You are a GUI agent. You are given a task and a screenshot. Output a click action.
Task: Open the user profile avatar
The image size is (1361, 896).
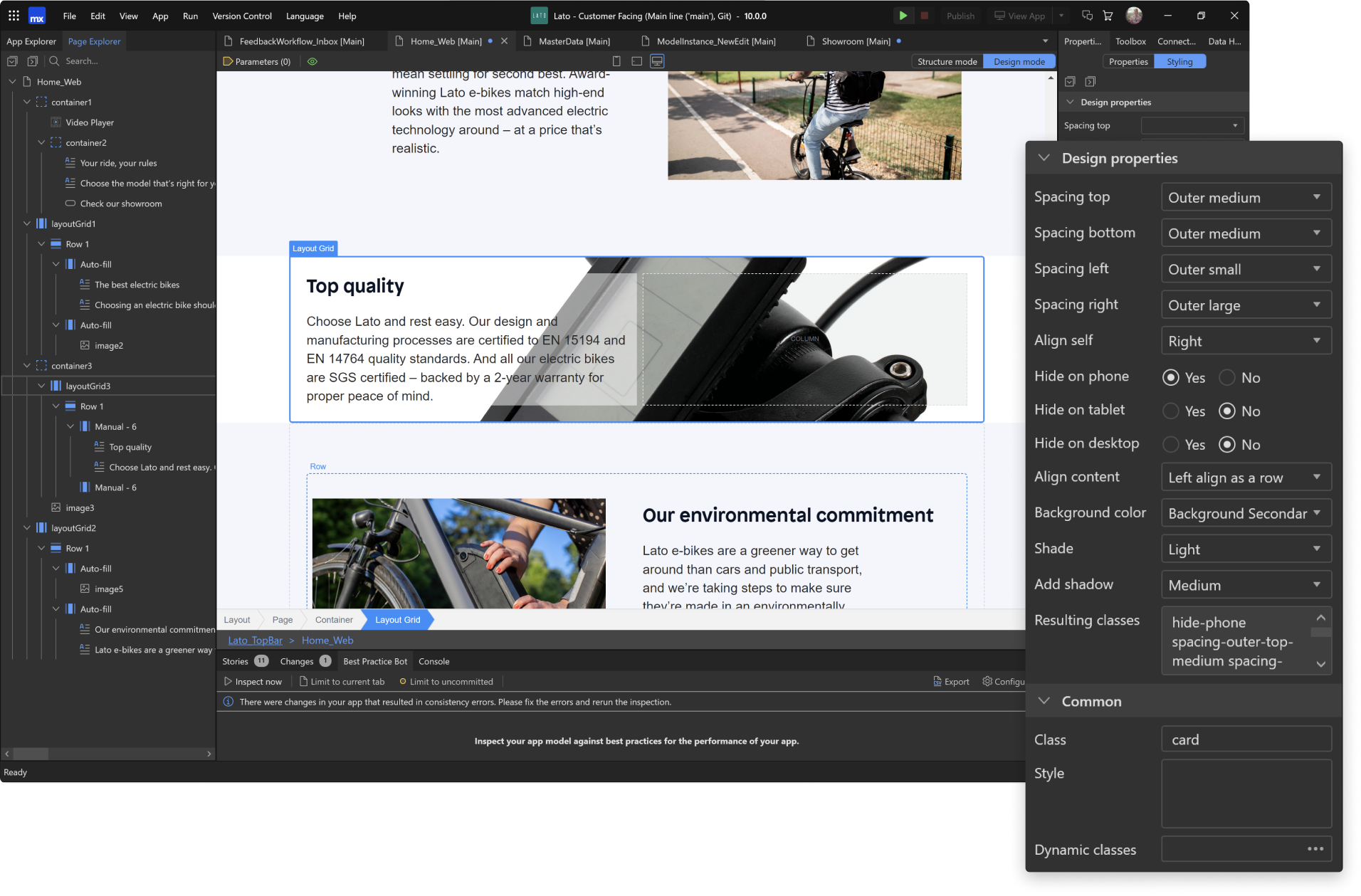(x=1134, y=15)
